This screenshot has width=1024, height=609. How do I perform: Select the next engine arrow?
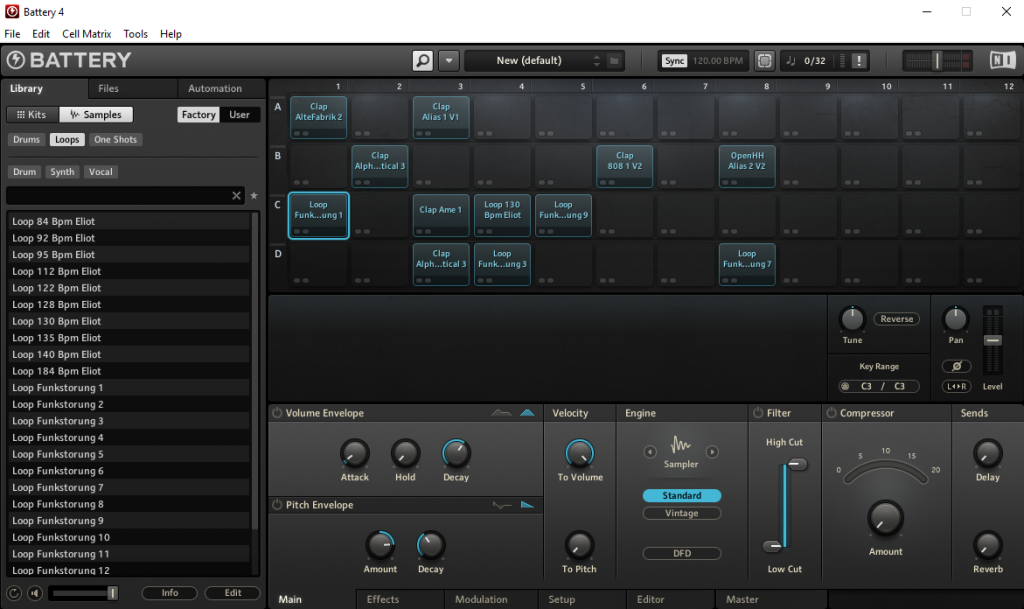(712, 452)
